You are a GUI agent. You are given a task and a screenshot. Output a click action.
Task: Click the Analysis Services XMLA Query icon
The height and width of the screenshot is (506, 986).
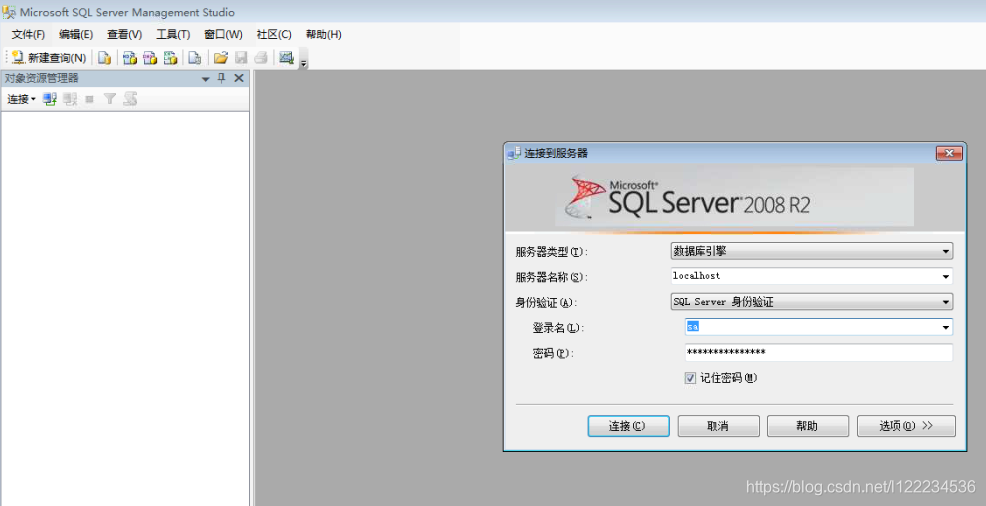pos(170,58)
